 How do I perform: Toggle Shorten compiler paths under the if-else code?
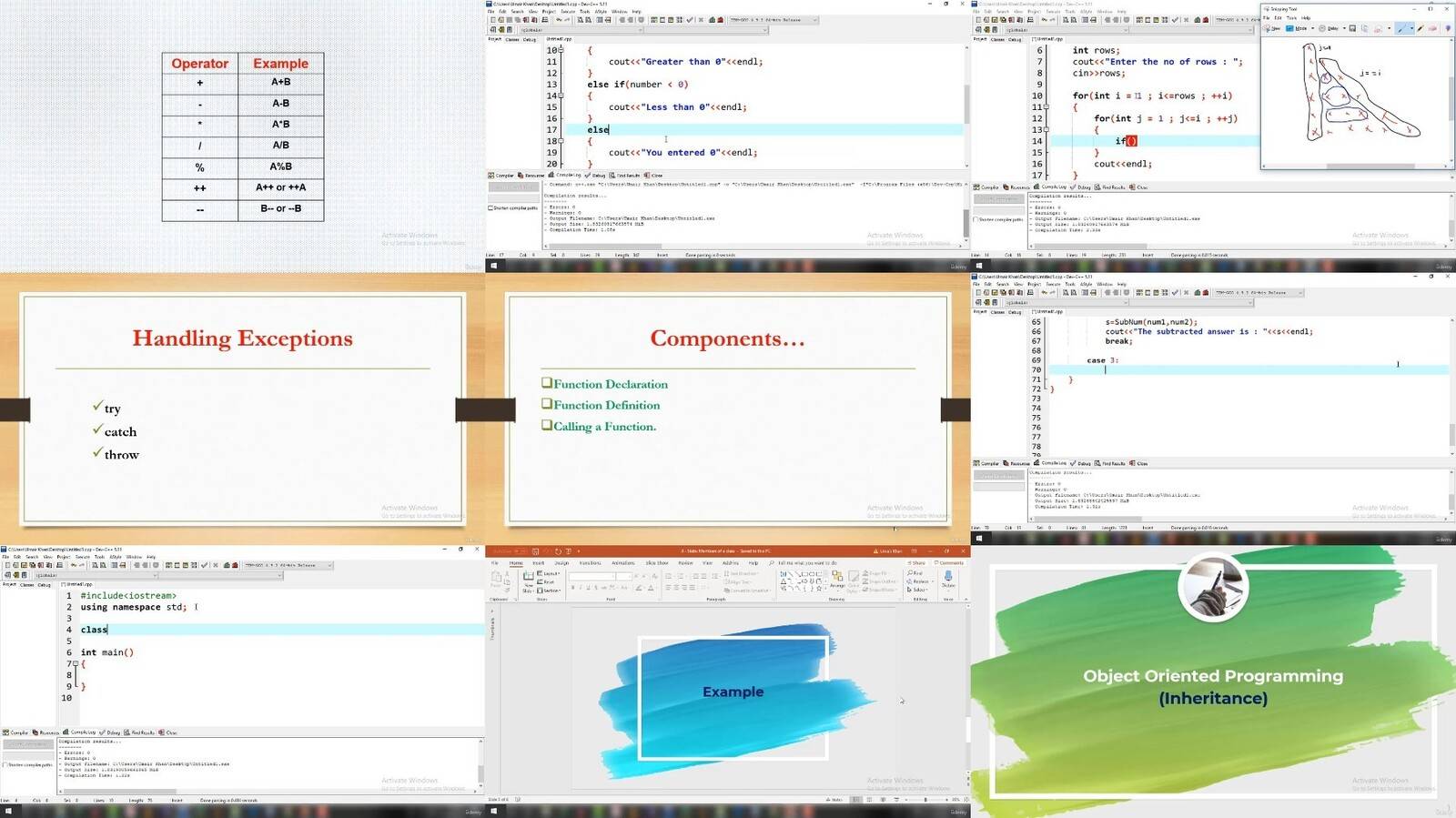tap(513, 207)
